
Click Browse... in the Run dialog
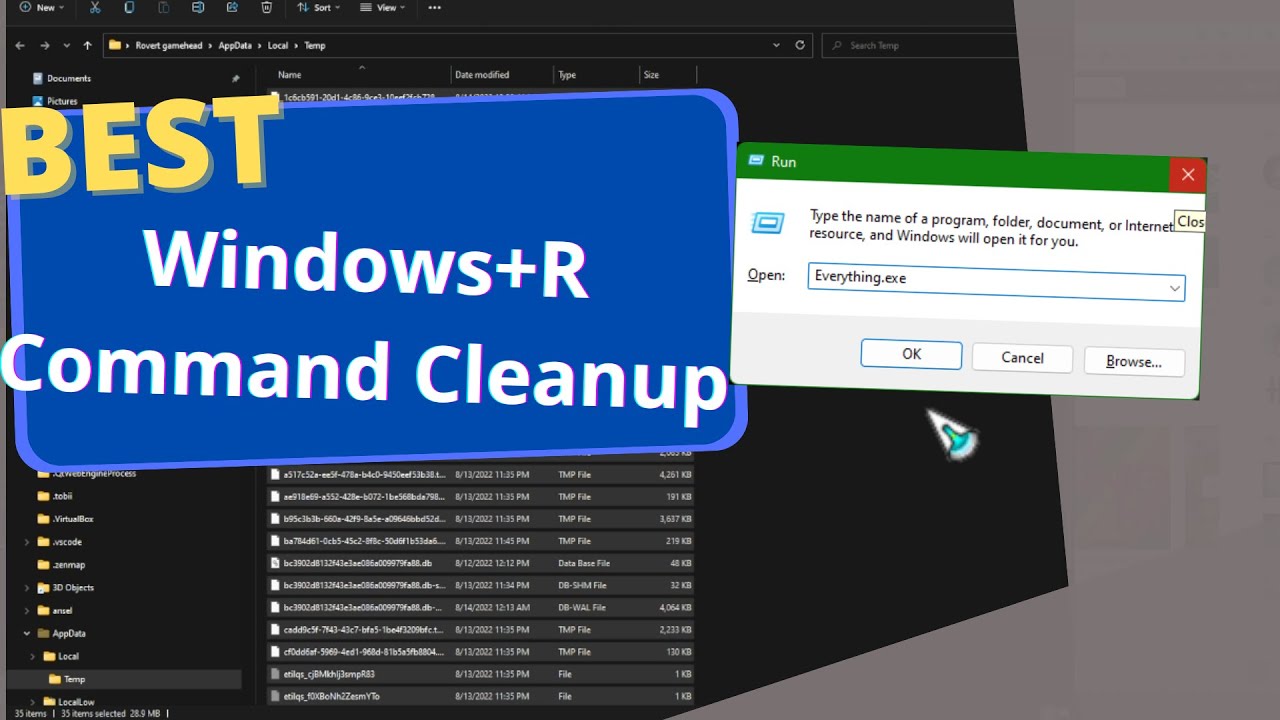[1133, 362]
